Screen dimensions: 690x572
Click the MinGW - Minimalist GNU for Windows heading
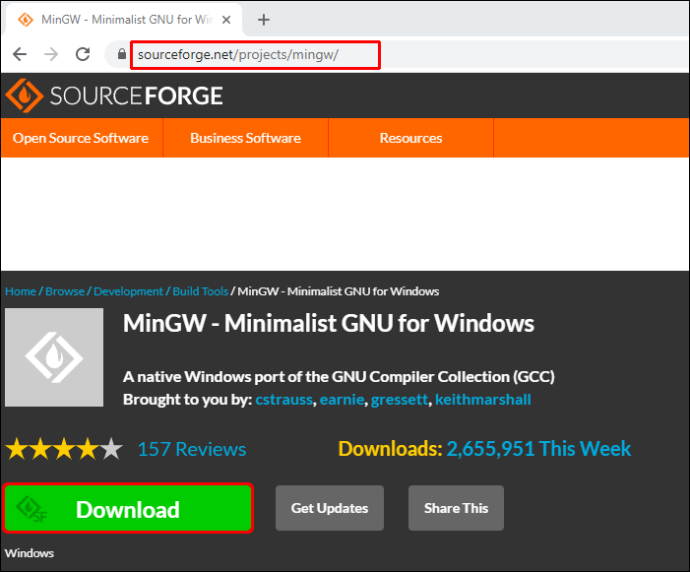328,323
